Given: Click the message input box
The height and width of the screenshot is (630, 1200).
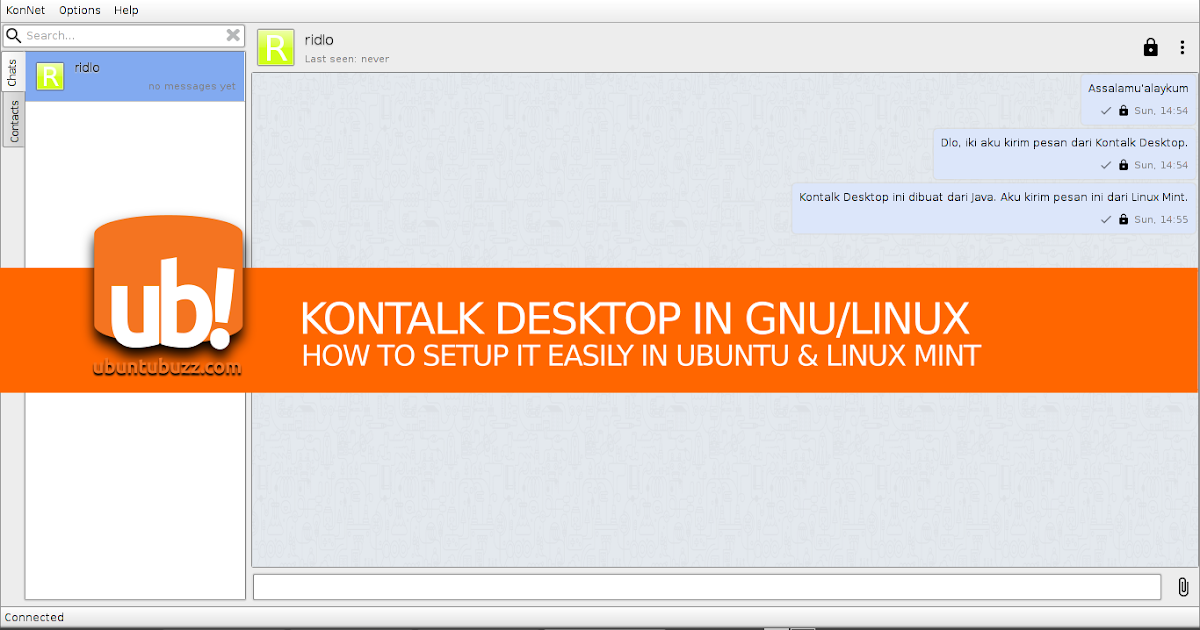Looking at the screenshot, I should pos(707,587).
